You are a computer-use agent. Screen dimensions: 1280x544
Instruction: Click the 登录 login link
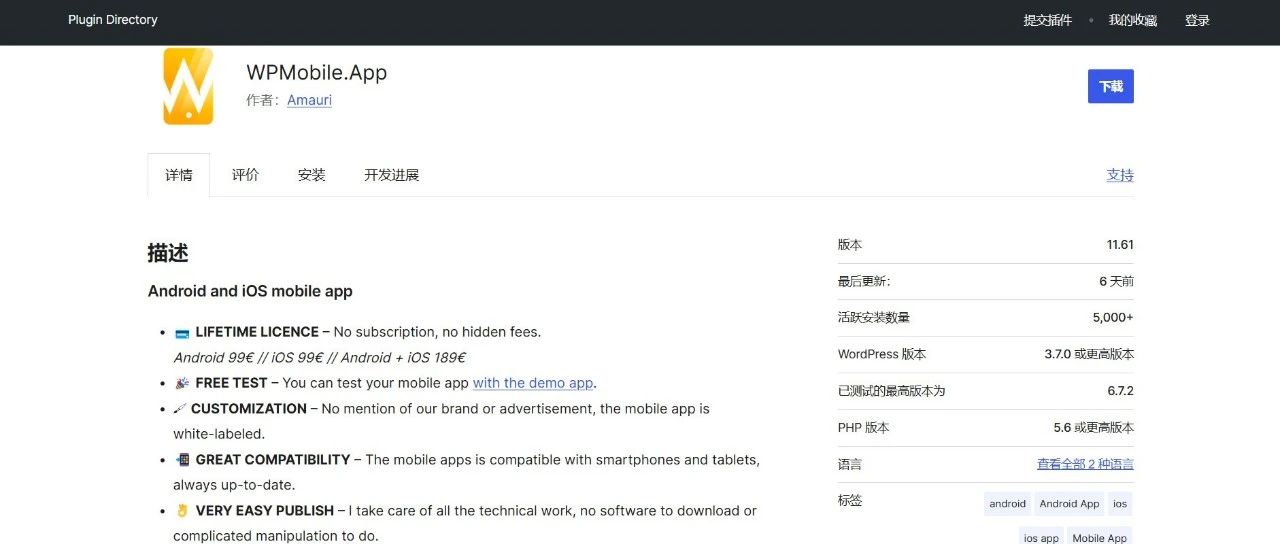point(1197,20)
